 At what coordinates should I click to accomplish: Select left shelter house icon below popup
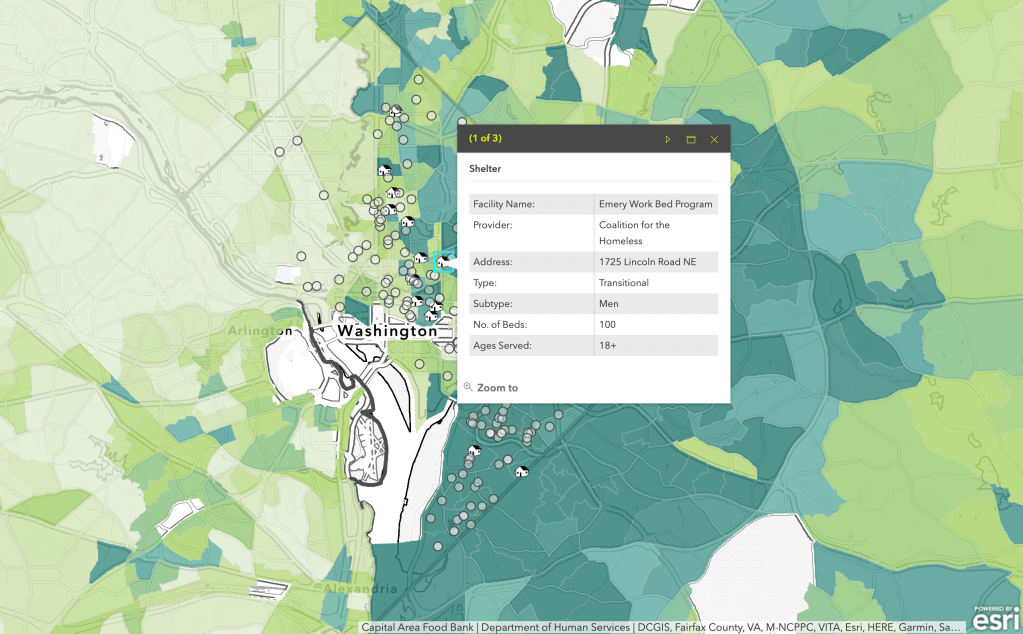pos(475,451)
